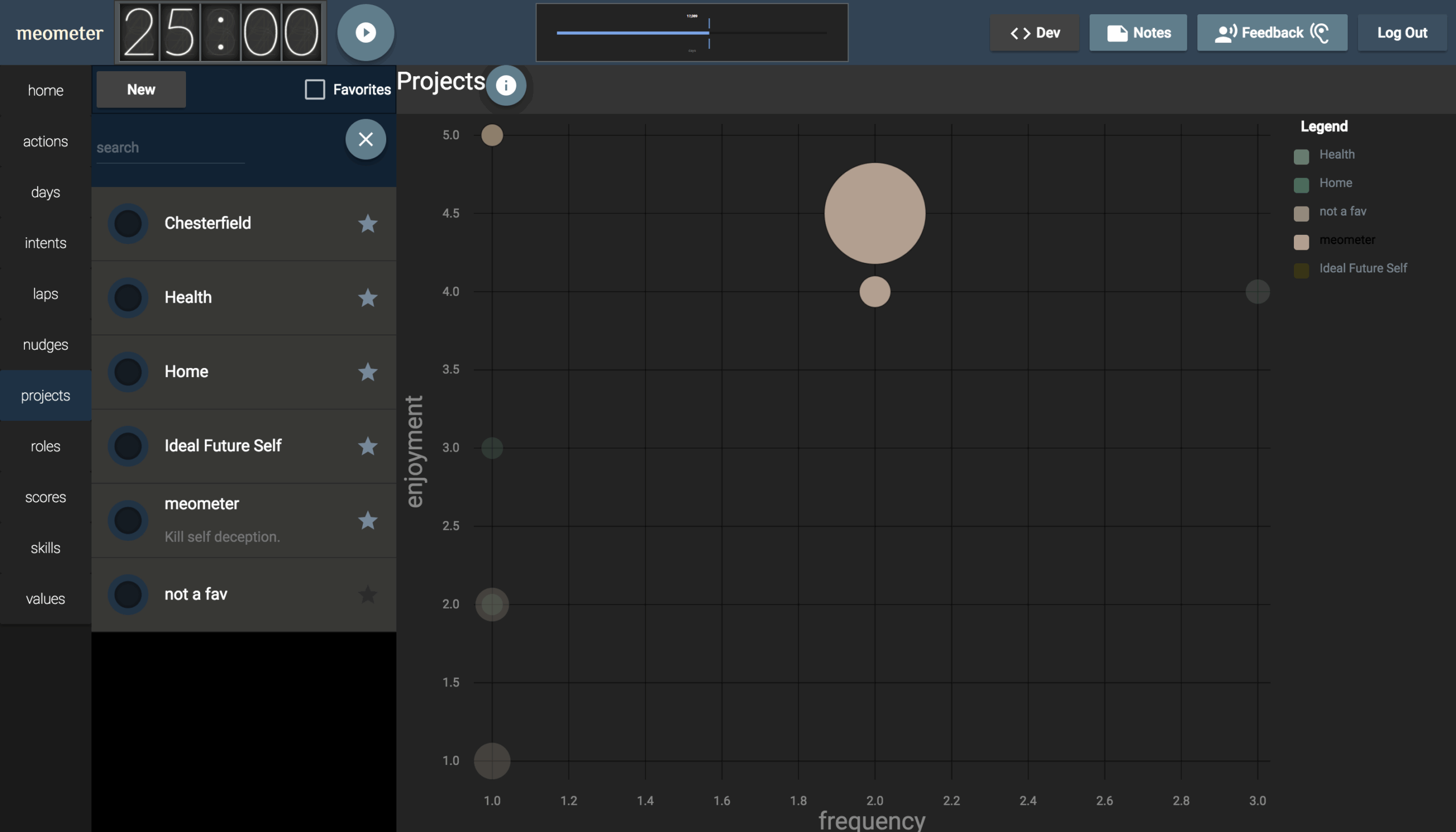
Task: Toggle favorite star for Health project
Action: click(x=367, y=298)
